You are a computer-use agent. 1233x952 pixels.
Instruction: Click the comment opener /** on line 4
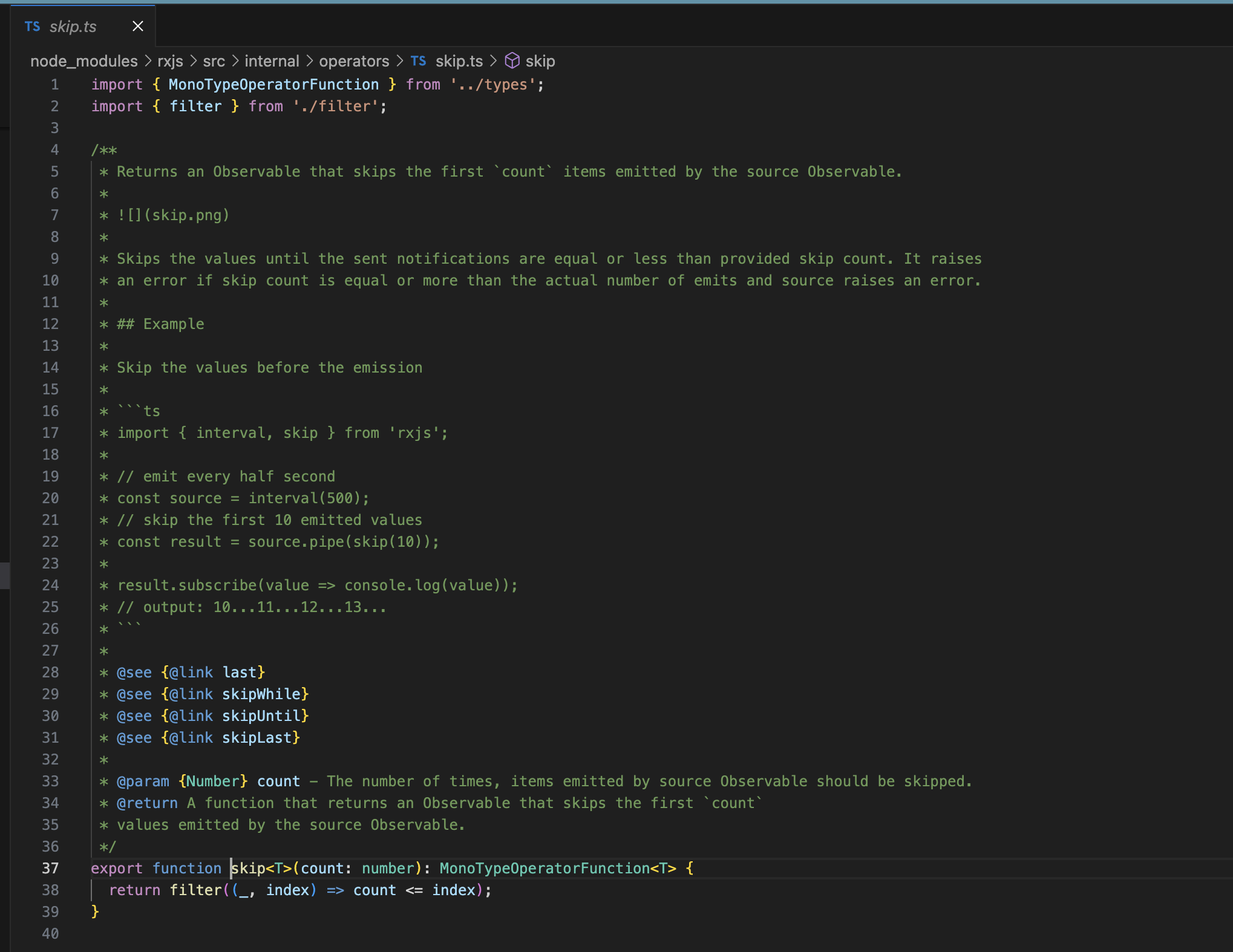(x=104, y=149)
